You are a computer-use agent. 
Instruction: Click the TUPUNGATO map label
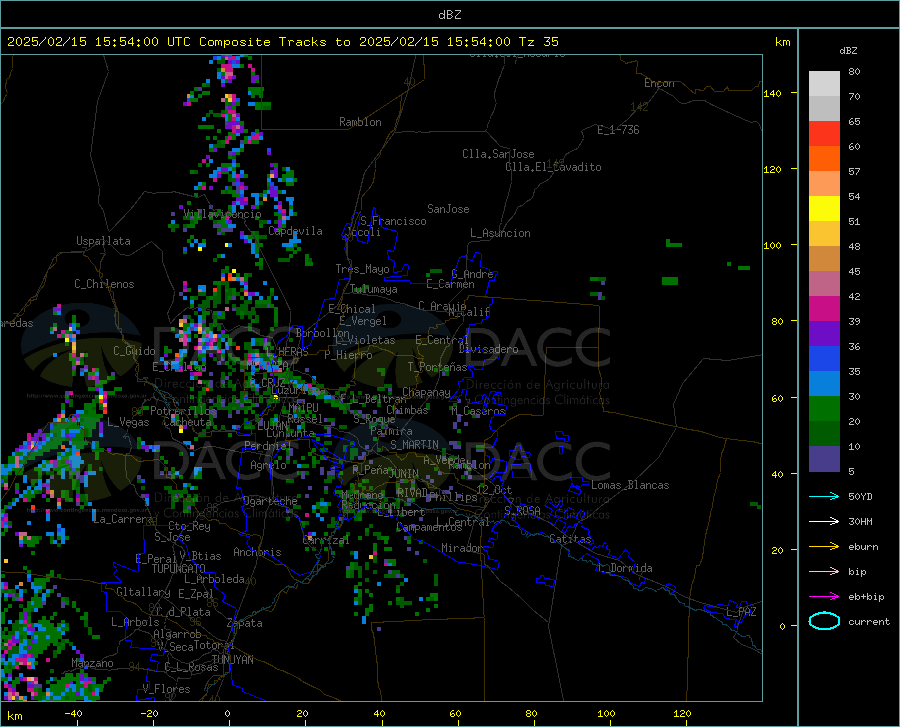(179, 569)
